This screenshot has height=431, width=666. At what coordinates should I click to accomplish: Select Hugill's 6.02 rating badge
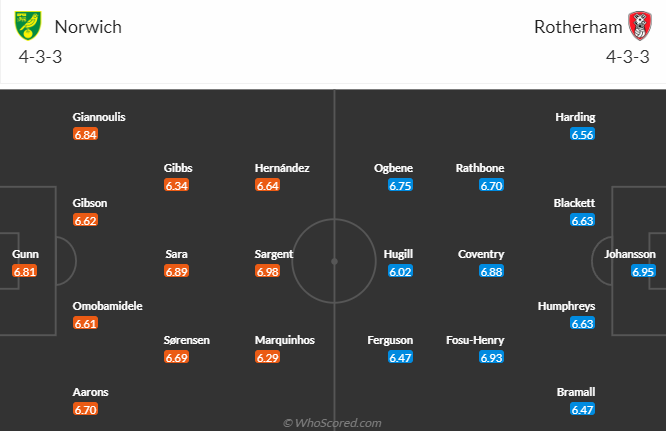coord(400,271)
